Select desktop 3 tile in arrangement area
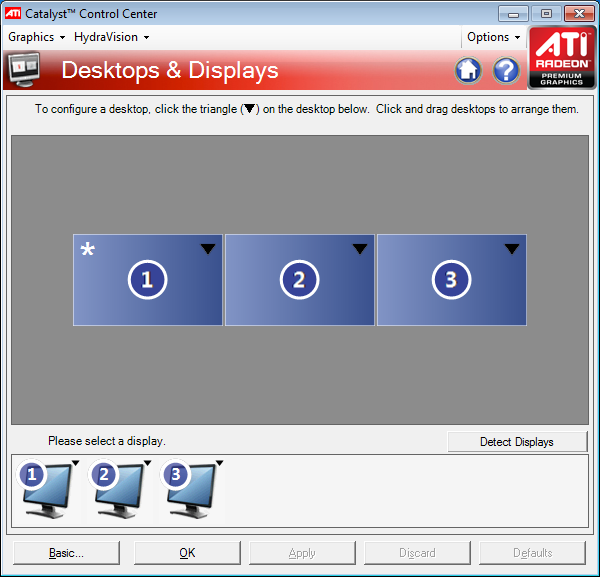The width and height of the screenshot is (600, 577). (x=452, y=280)
